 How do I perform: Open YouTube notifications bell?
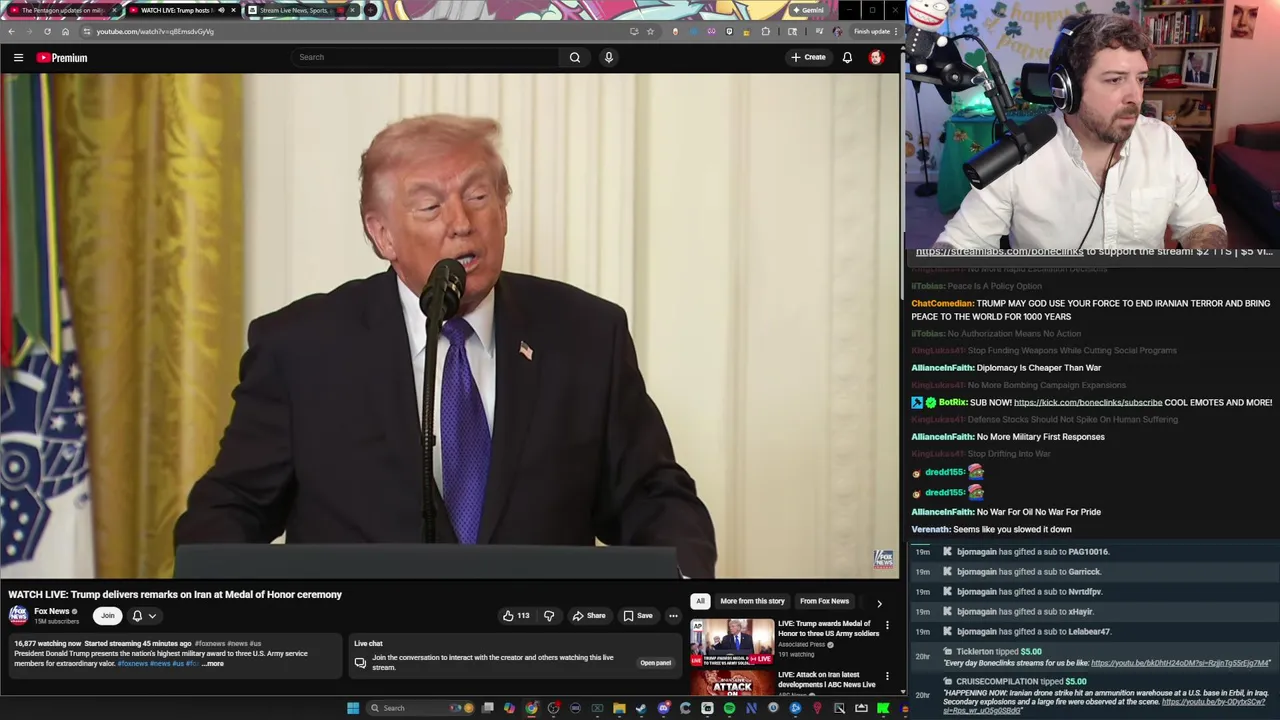click(x=847, y=57)
